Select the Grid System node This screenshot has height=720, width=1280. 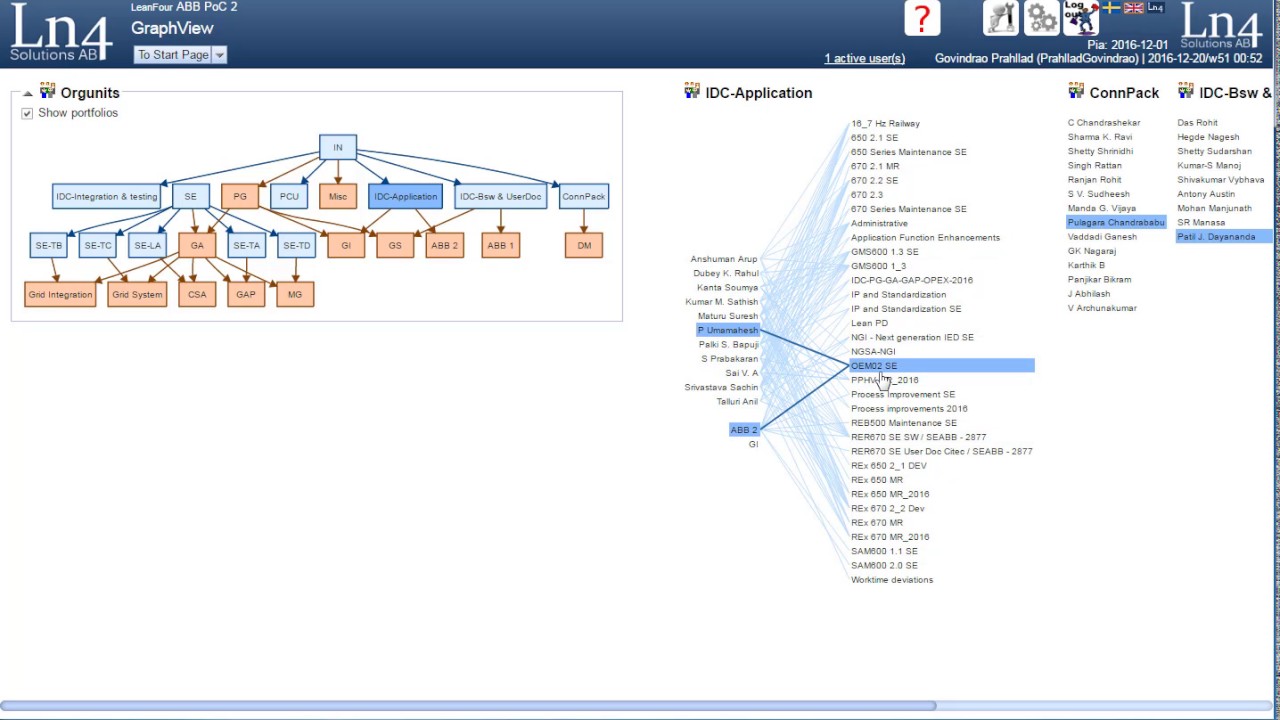coord(137,294)
